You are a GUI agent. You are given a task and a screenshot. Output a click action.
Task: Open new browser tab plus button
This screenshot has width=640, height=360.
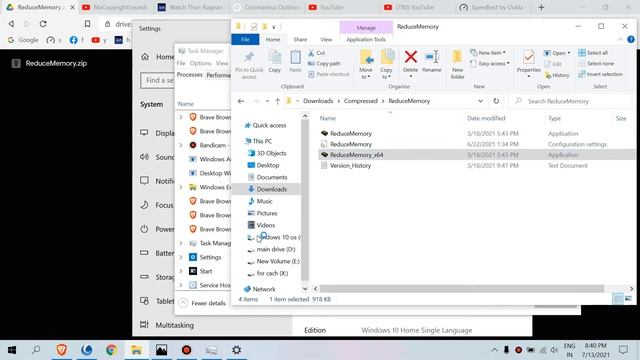tap(541, 7)
